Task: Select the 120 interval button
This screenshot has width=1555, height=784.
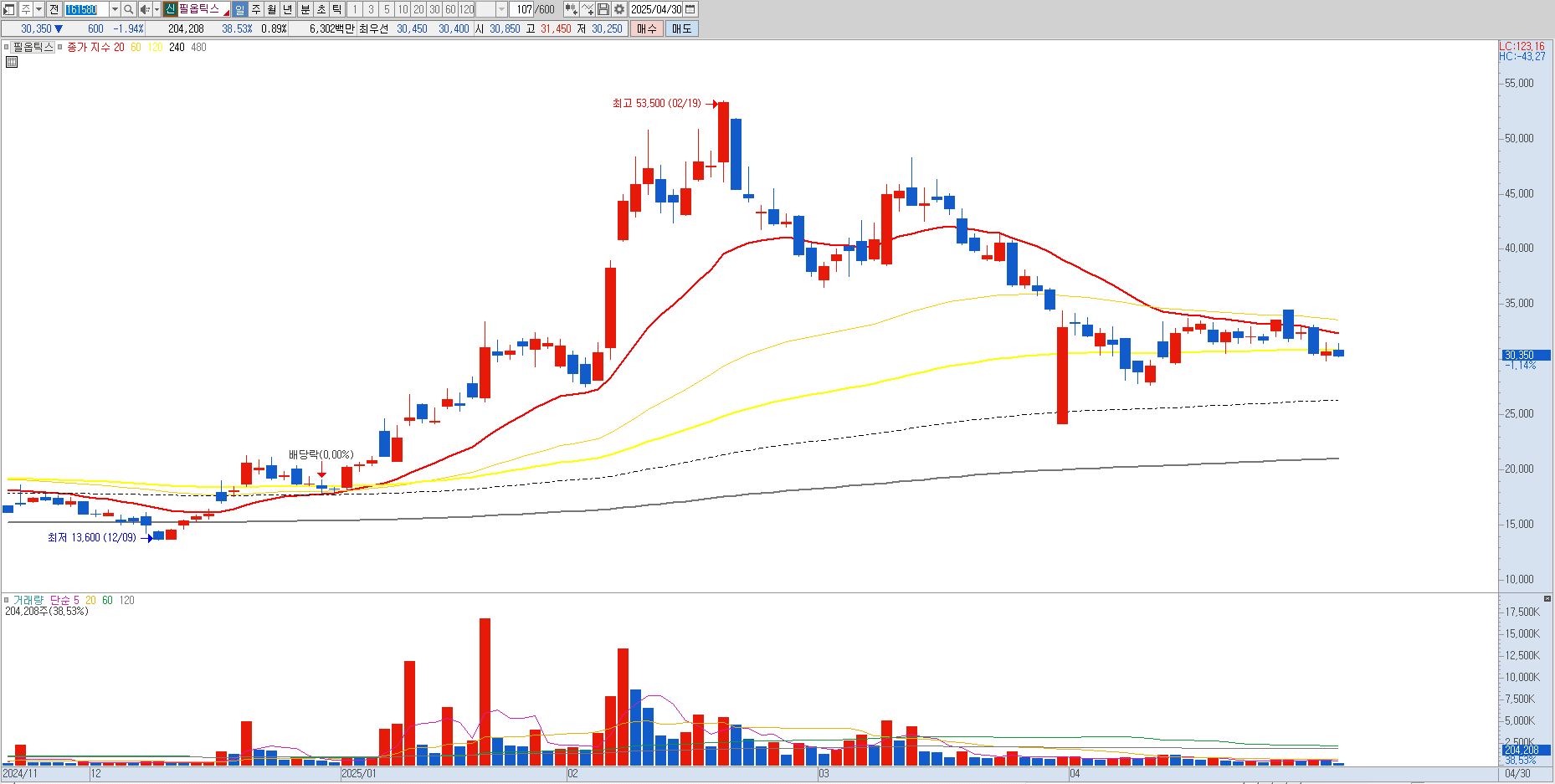Action: tap(466, 9)
